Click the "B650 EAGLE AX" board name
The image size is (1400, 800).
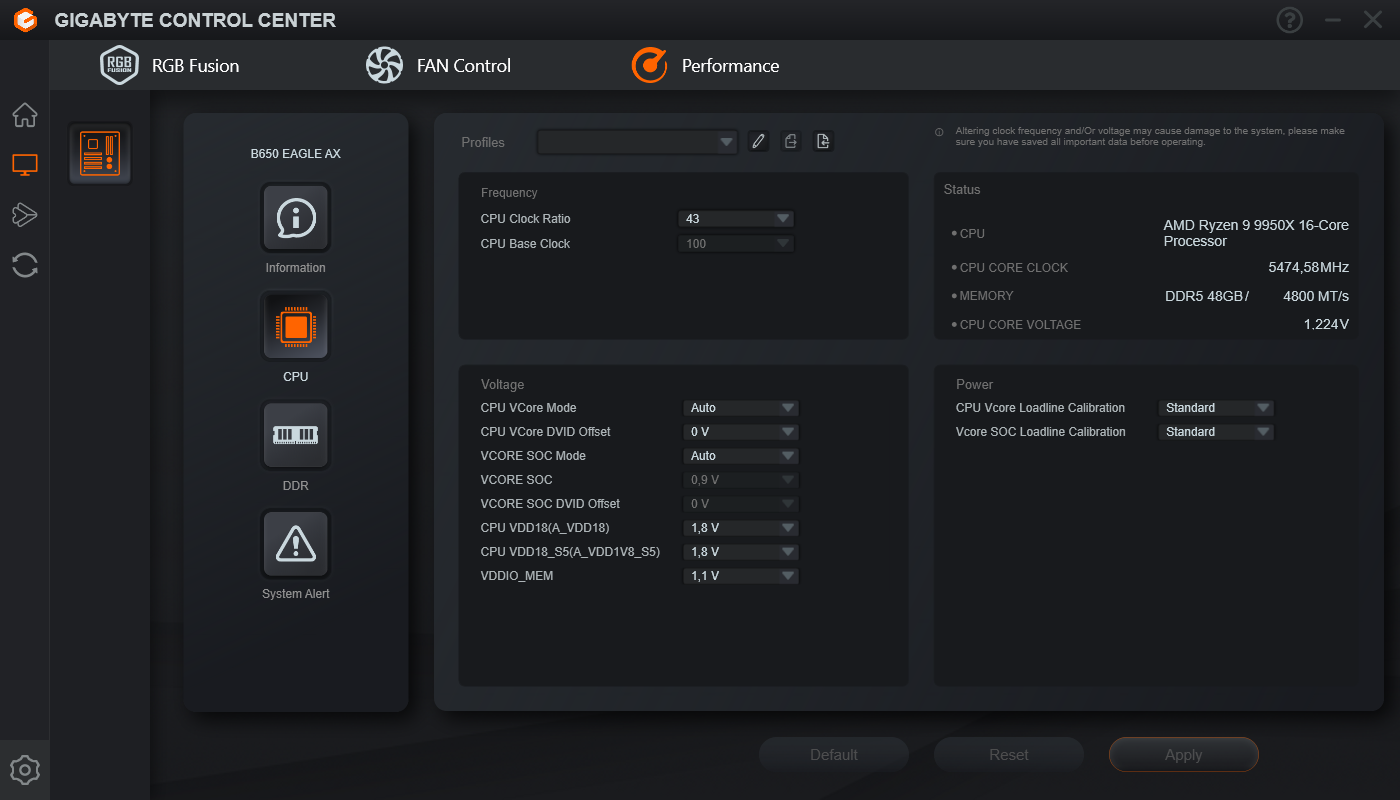click(295, 154)
